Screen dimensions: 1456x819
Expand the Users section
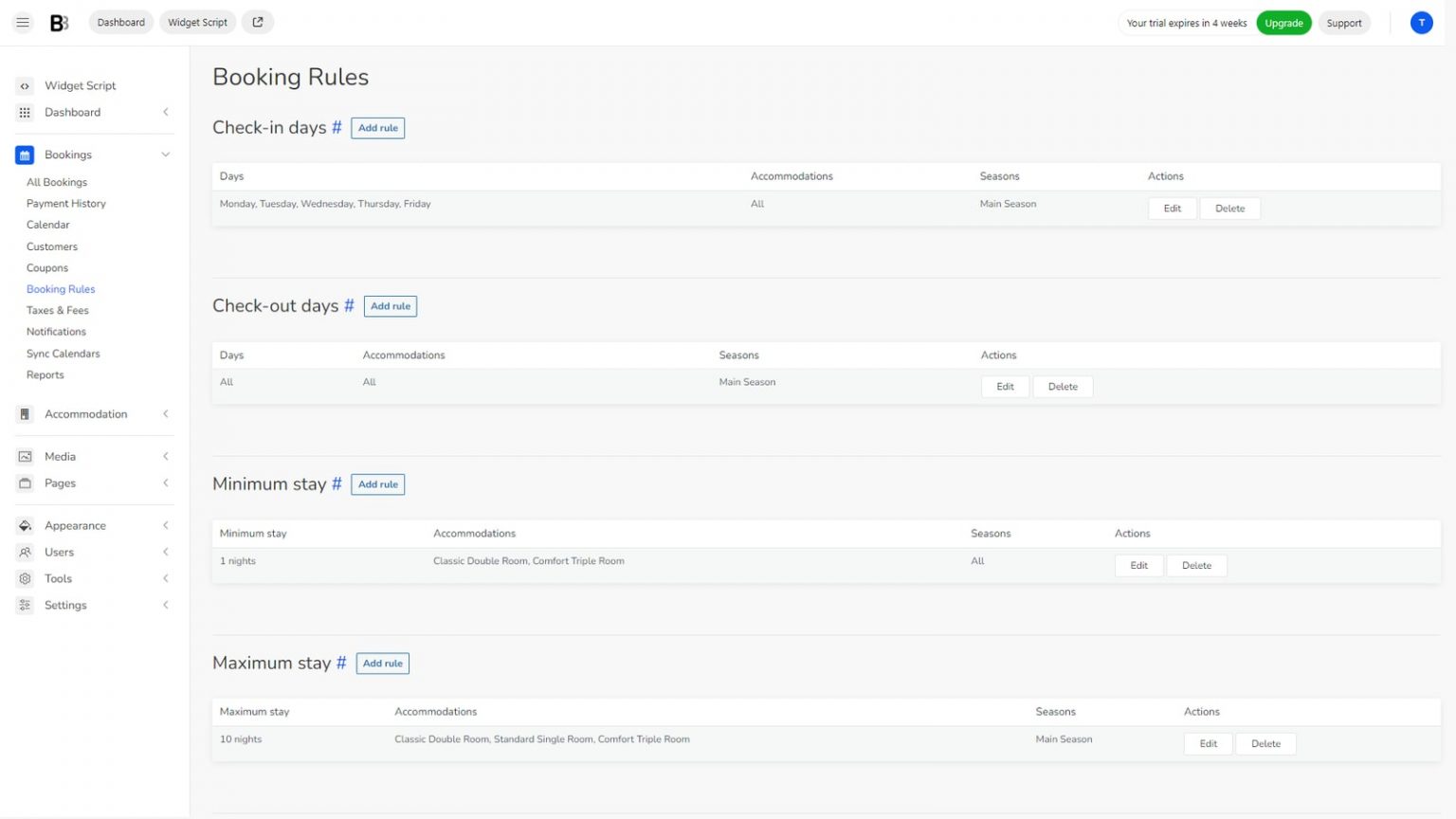tap(165, 552)
